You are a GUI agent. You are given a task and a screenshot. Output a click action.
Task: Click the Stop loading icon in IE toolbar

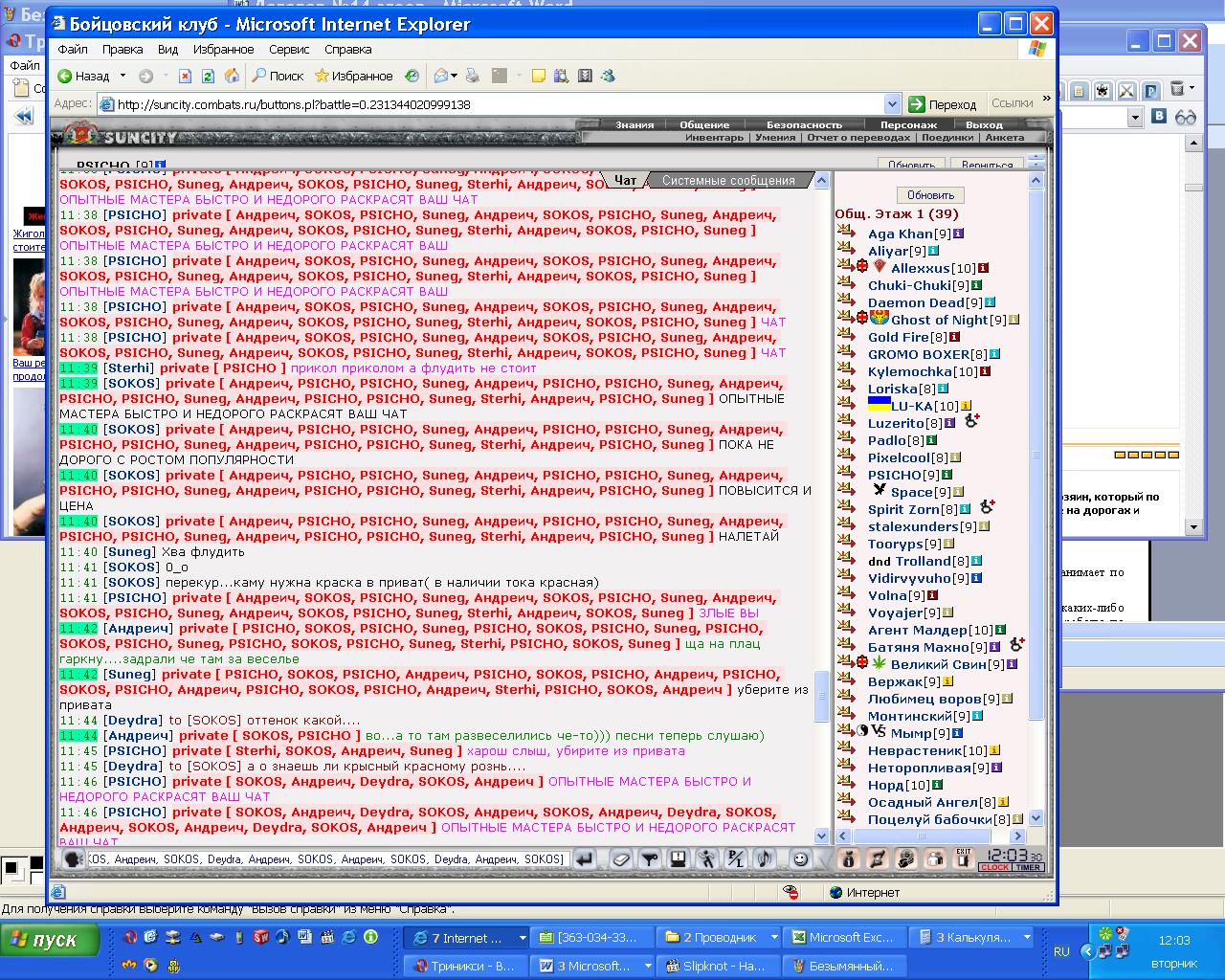coord(185,76)
